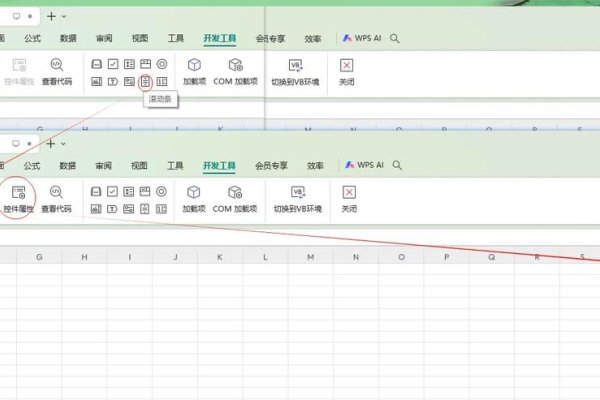
Task: Select column M header in lower sheet
Action: [310, 257]
